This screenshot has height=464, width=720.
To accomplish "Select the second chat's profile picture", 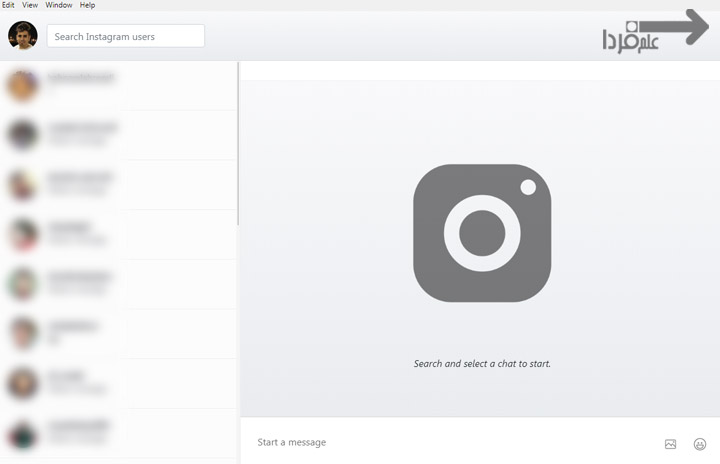I will (22, 135).
